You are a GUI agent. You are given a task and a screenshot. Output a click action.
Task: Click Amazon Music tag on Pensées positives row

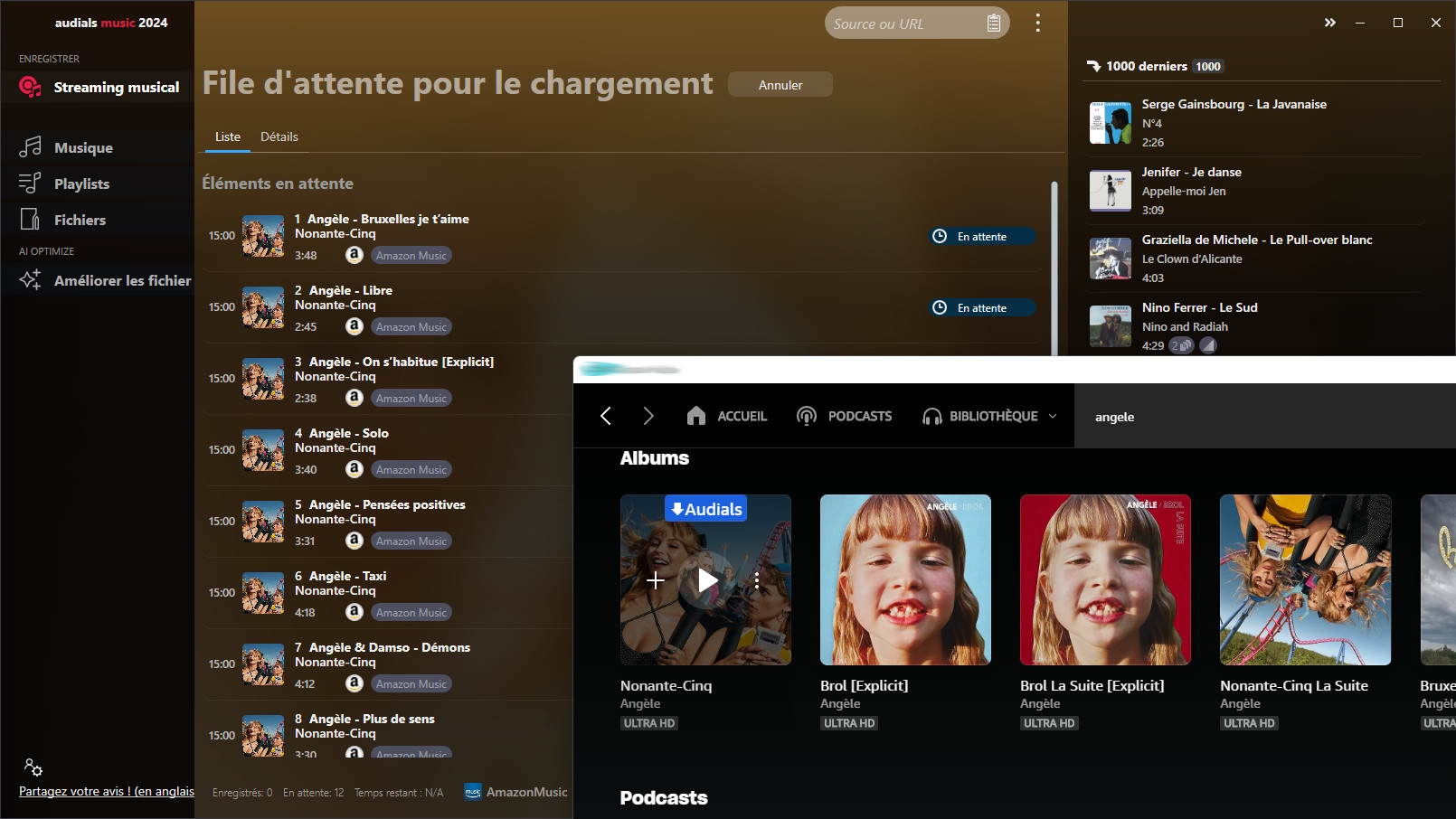[x=411, y=541]
